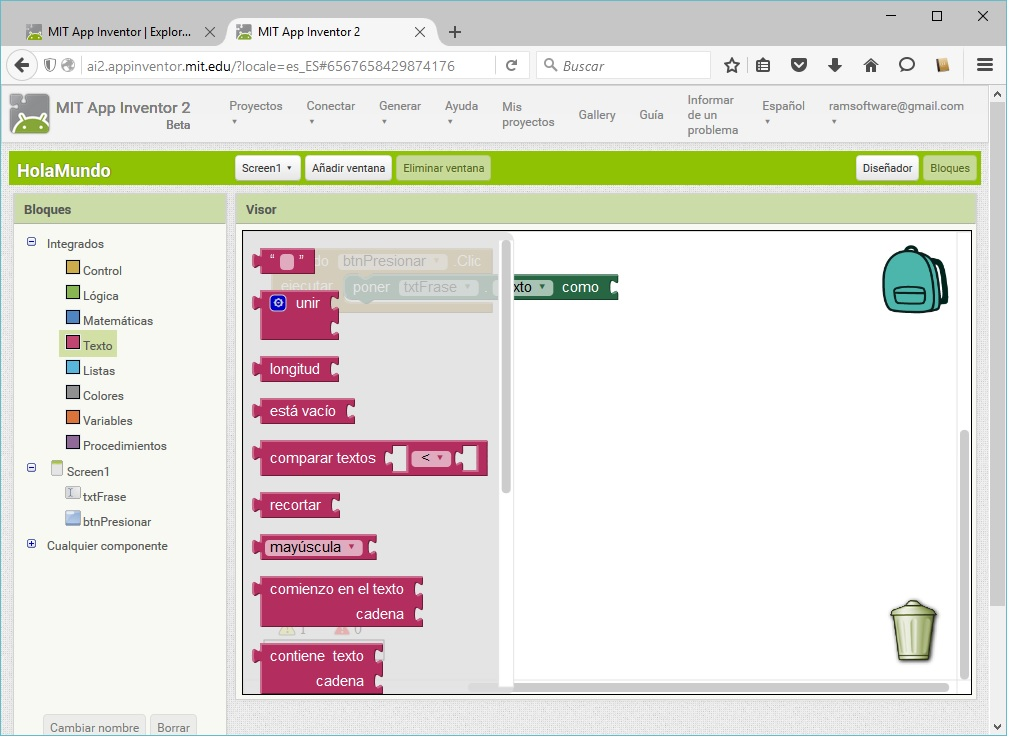Click the Diseñador button
The height and width of the screenshot is (738, 1009).
(x=887, y=168)
